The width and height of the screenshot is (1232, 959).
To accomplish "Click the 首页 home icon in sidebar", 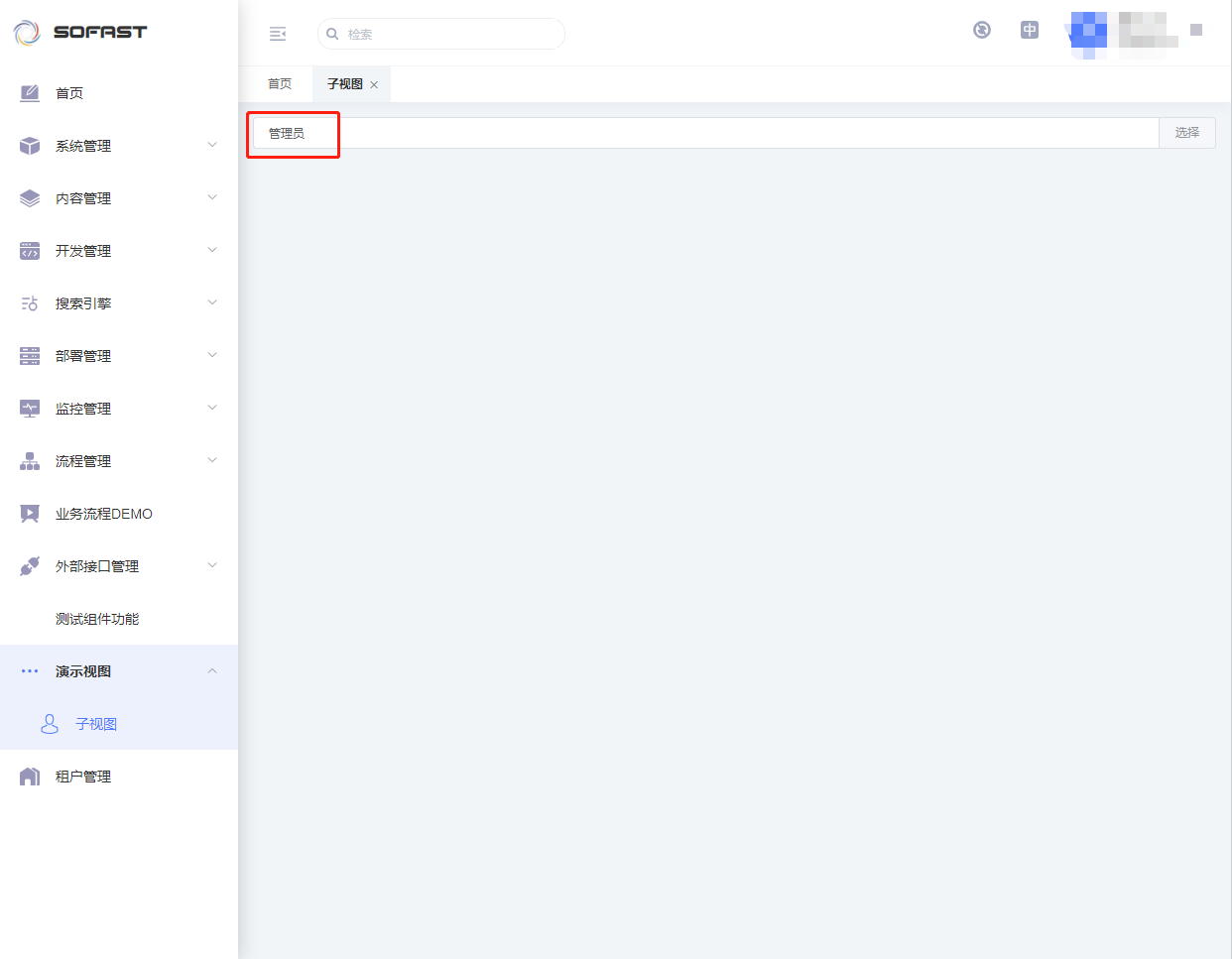I will click(30, 93).
